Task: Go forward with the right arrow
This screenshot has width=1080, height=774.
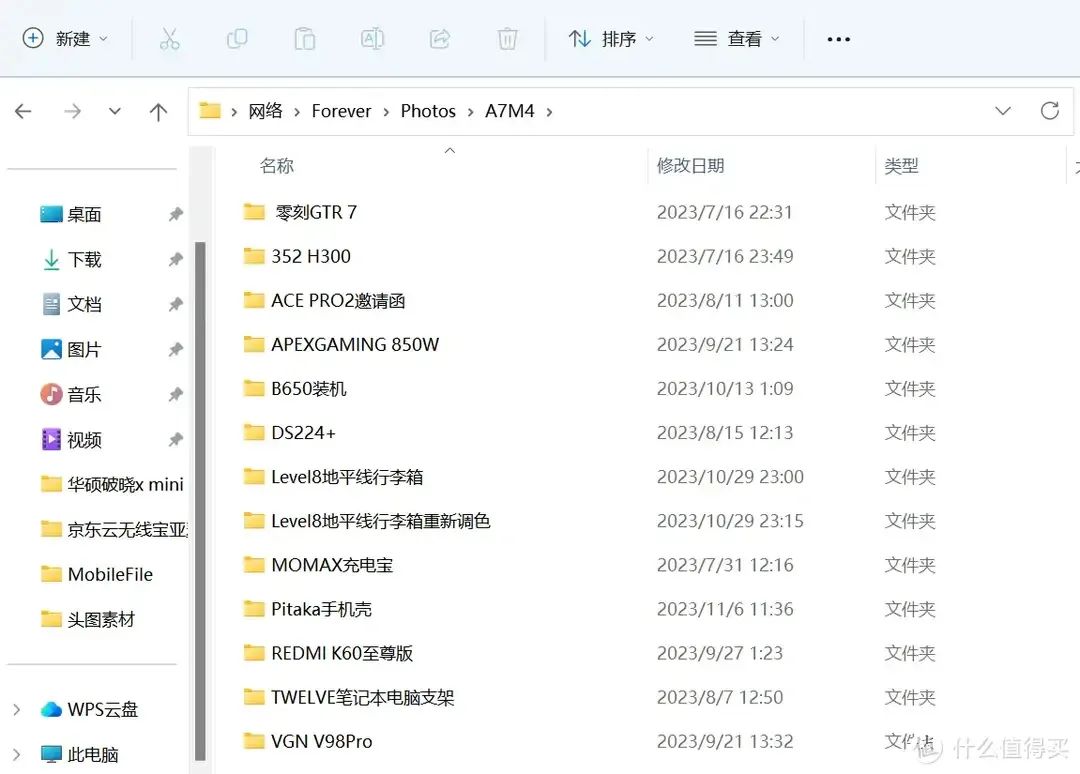Action: coord(72,111)
